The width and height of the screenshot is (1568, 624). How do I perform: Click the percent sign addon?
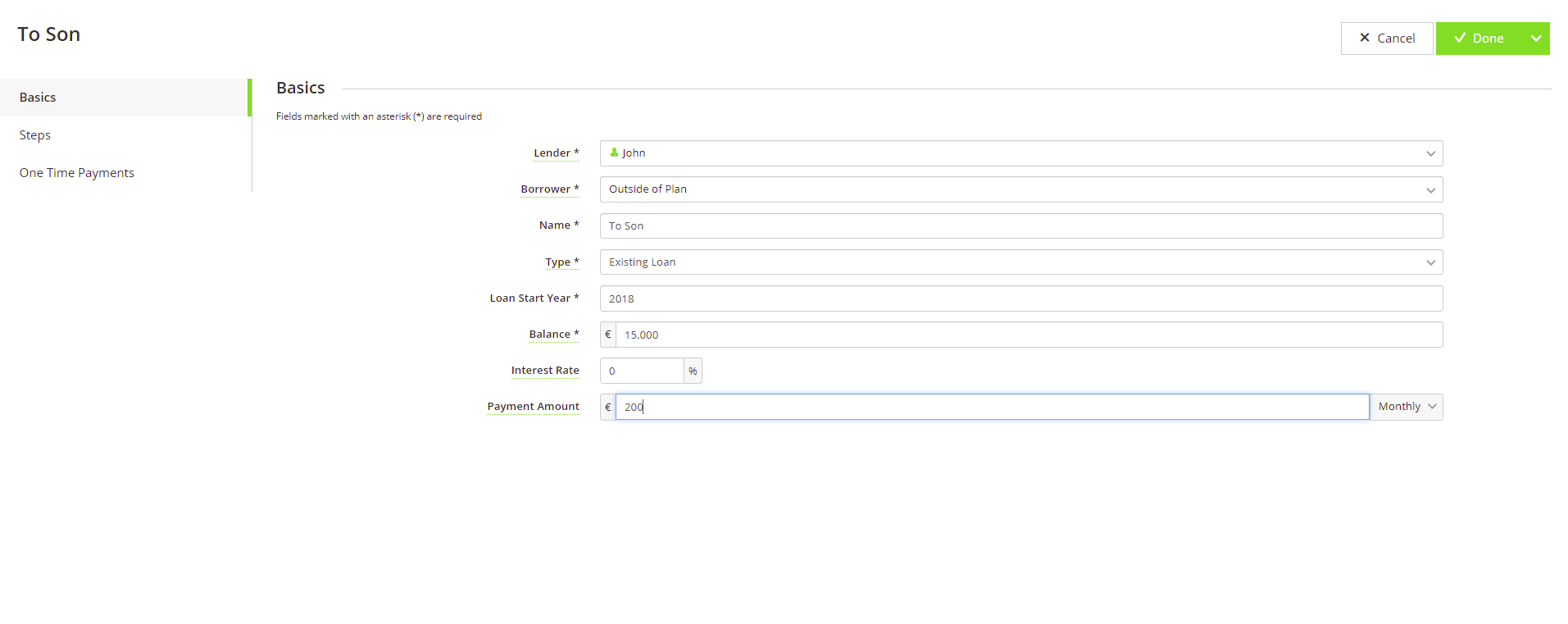click(x=693, y=371)
